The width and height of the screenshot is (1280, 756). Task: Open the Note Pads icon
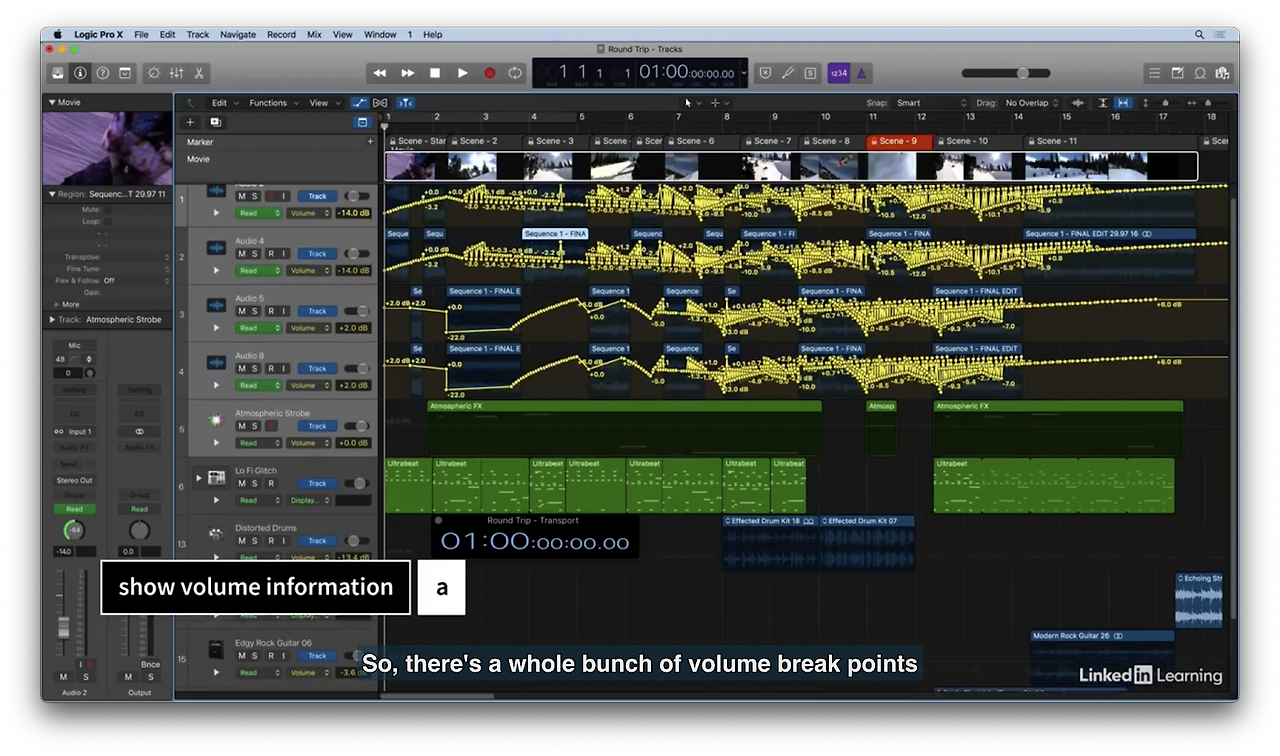coord(1177,73)
